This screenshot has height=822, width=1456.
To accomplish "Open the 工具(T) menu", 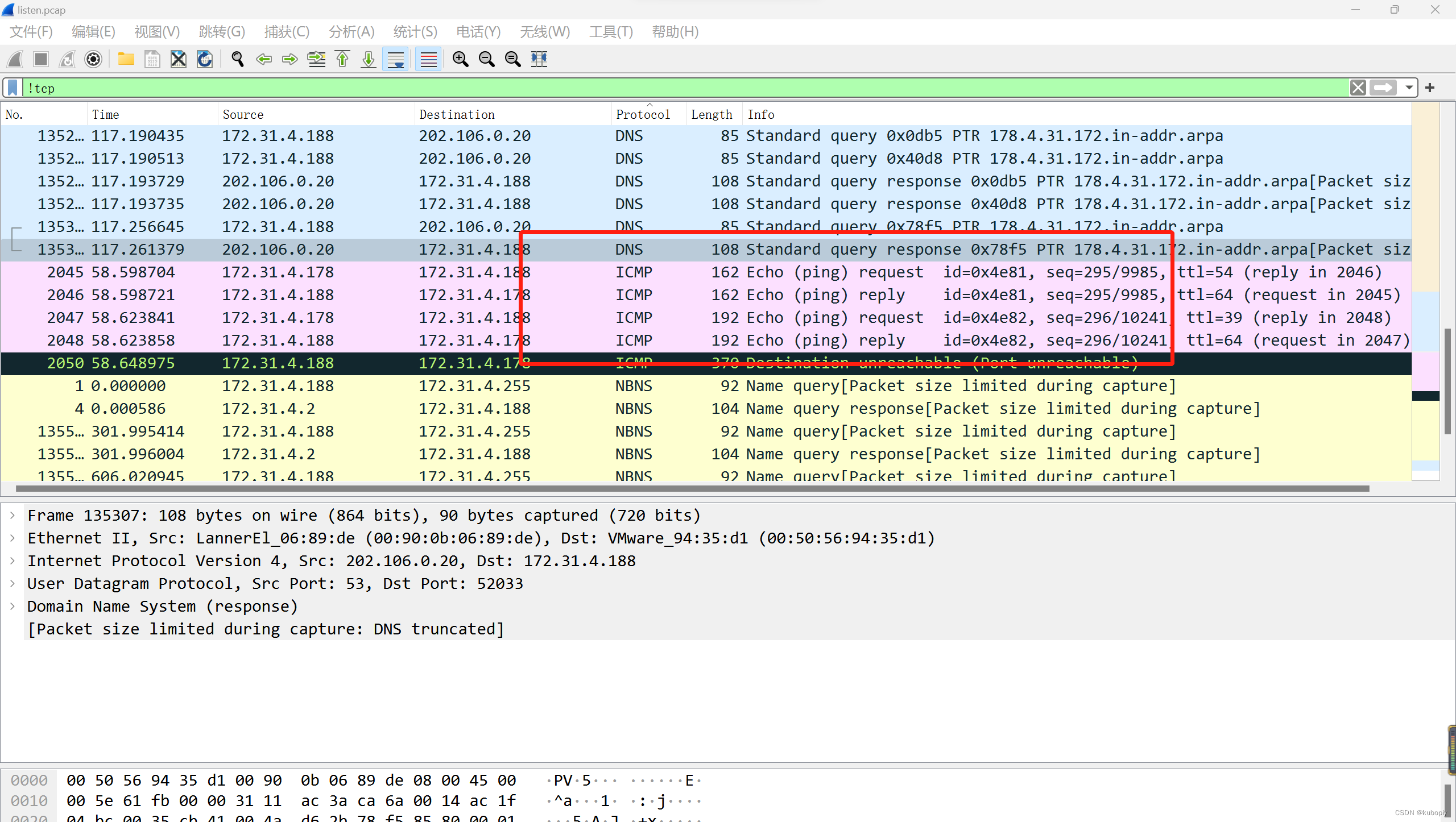I will pos(611,32).
